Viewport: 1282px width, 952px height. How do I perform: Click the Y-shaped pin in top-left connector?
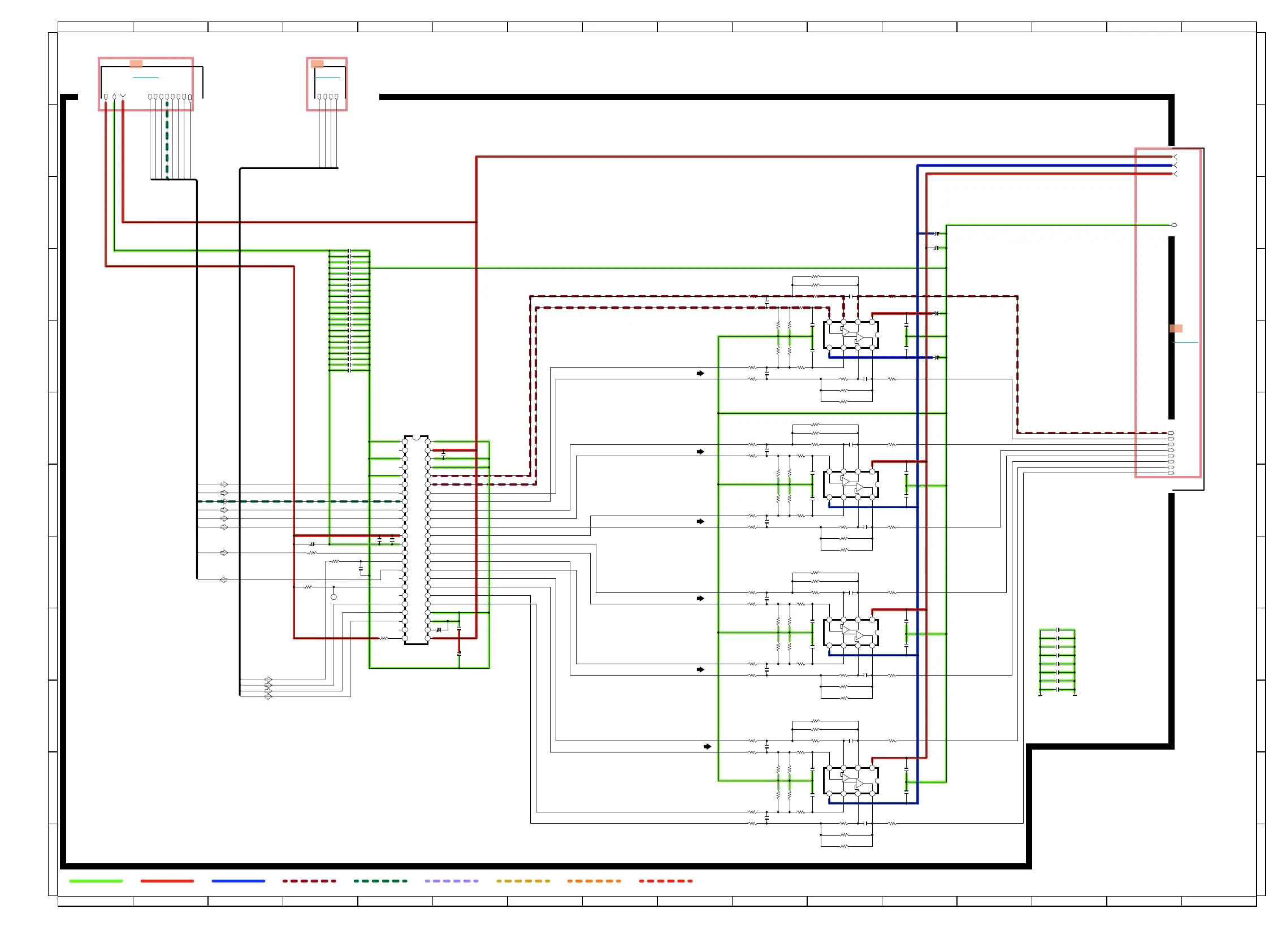(123, 96)
